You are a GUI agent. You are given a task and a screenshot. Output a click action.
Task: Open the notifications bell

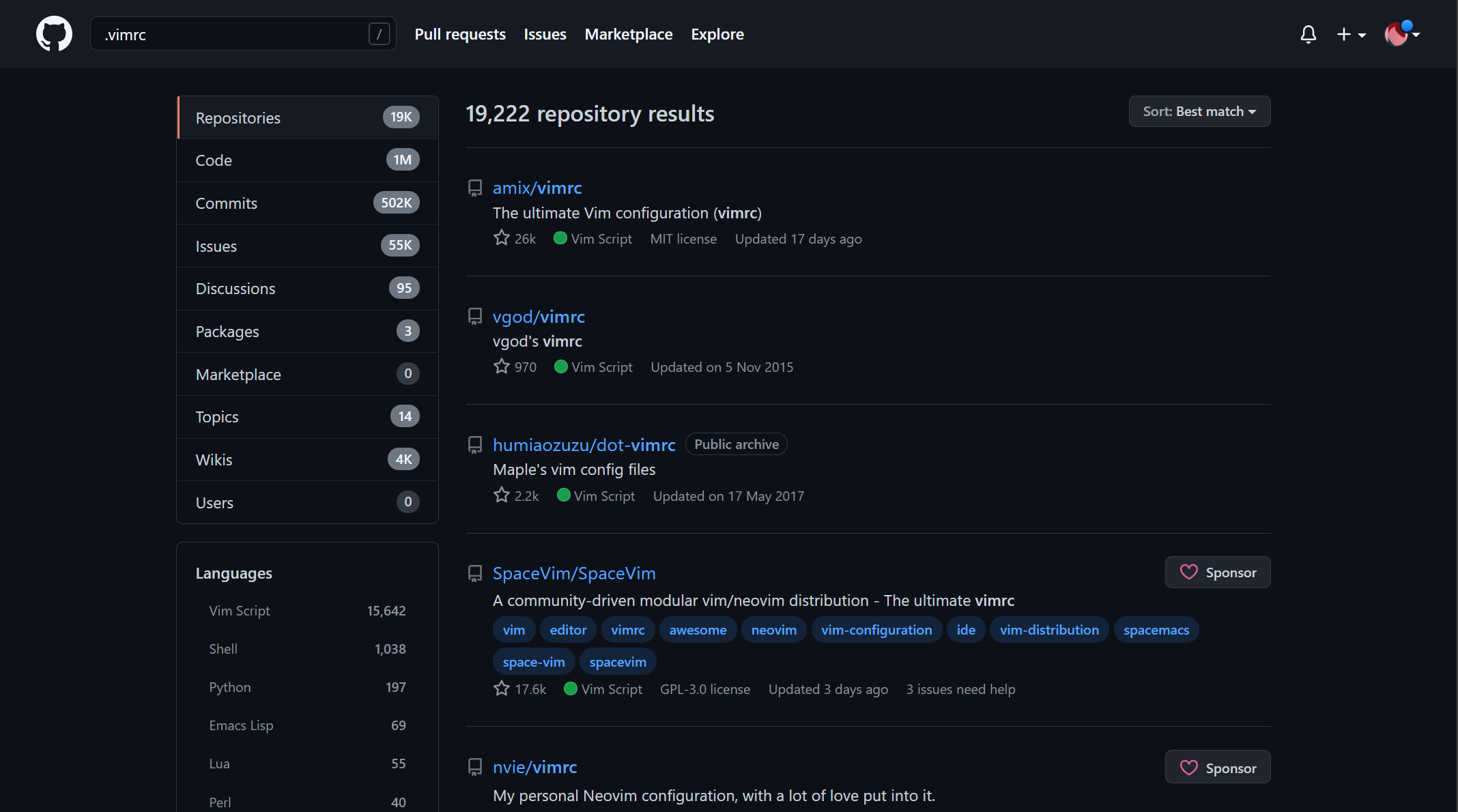pyautogui.click(x=1308, y=34)
